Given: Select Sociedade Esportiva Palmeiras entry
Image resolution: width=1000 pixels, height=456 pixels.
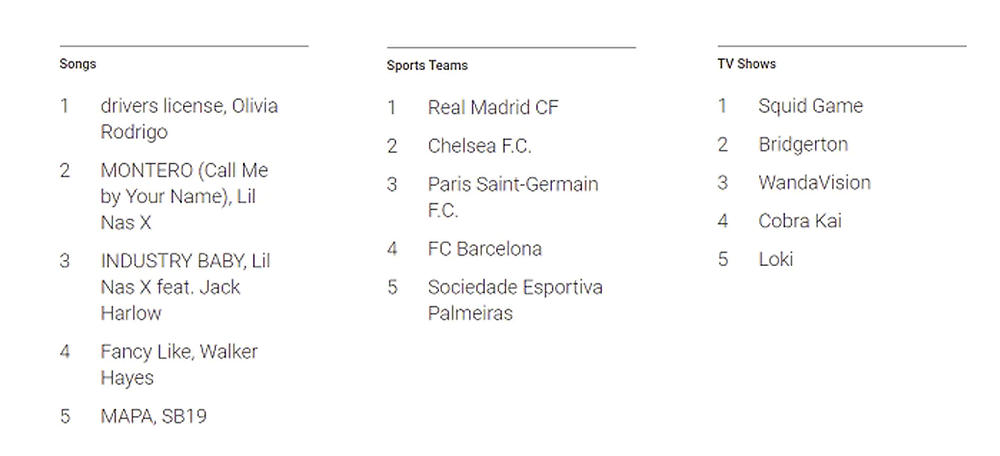Looking at the screenshot, I should 515,300.
